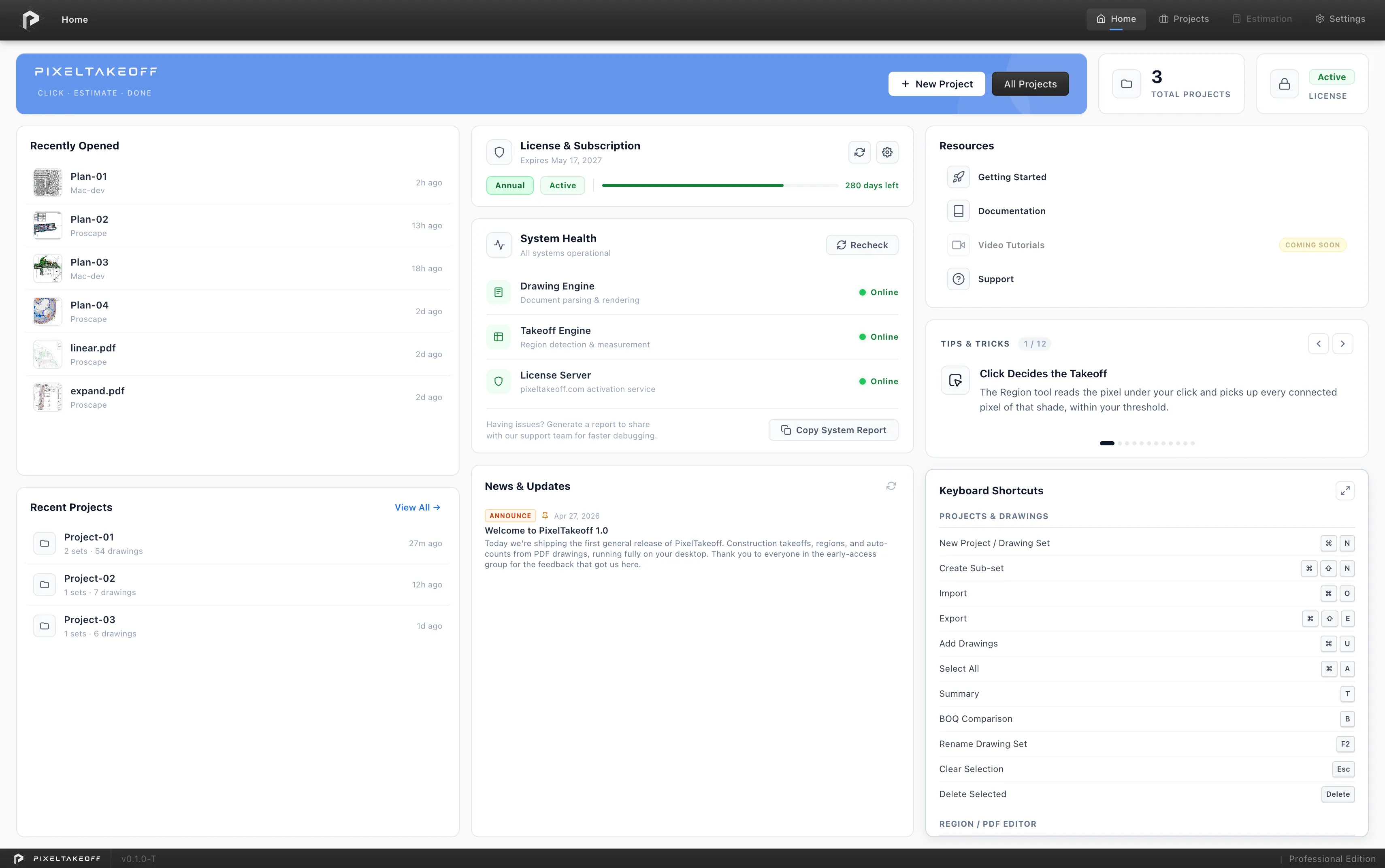Viewport: 1385px width, 868px height.
Task: Open expand.pdf thumbnail
Action: [48, 397]
